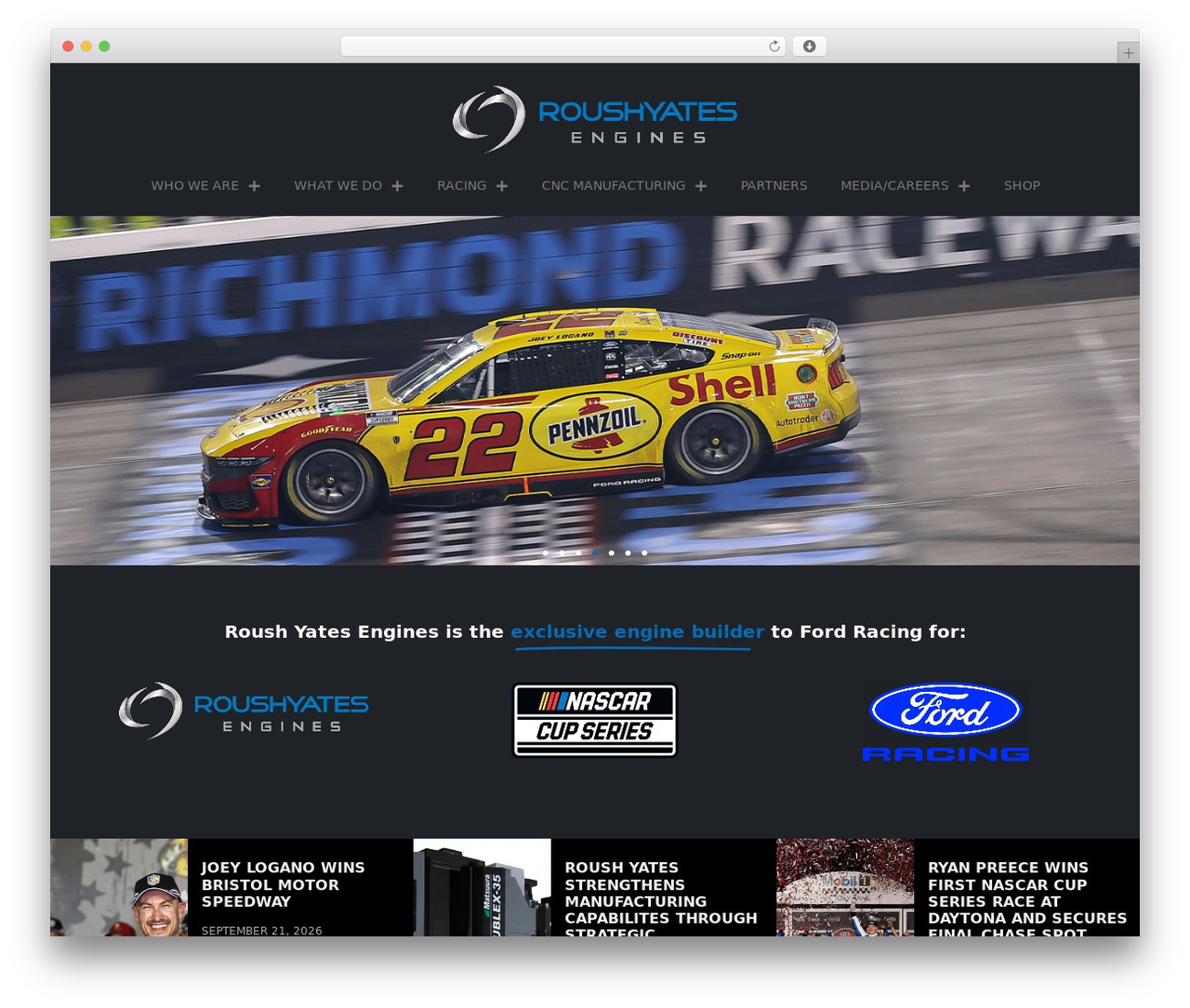Viewport: 1190px width, 1008px height.
Task: Expand the WHO WE ARE plus icon
Action: point(254,186)
